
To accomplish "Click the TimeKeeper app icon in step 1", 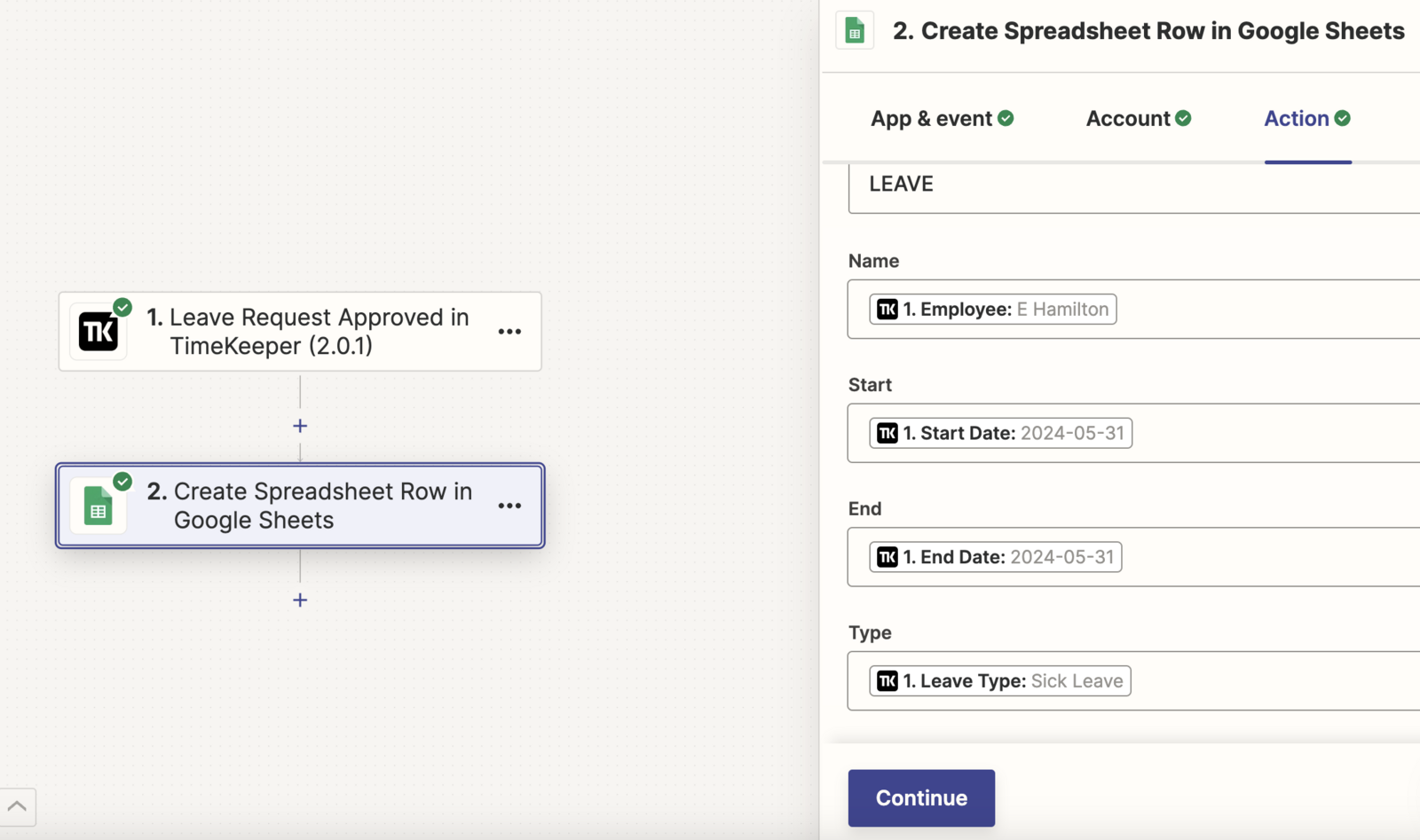I will pyautogui.click(x=99, y=332).
